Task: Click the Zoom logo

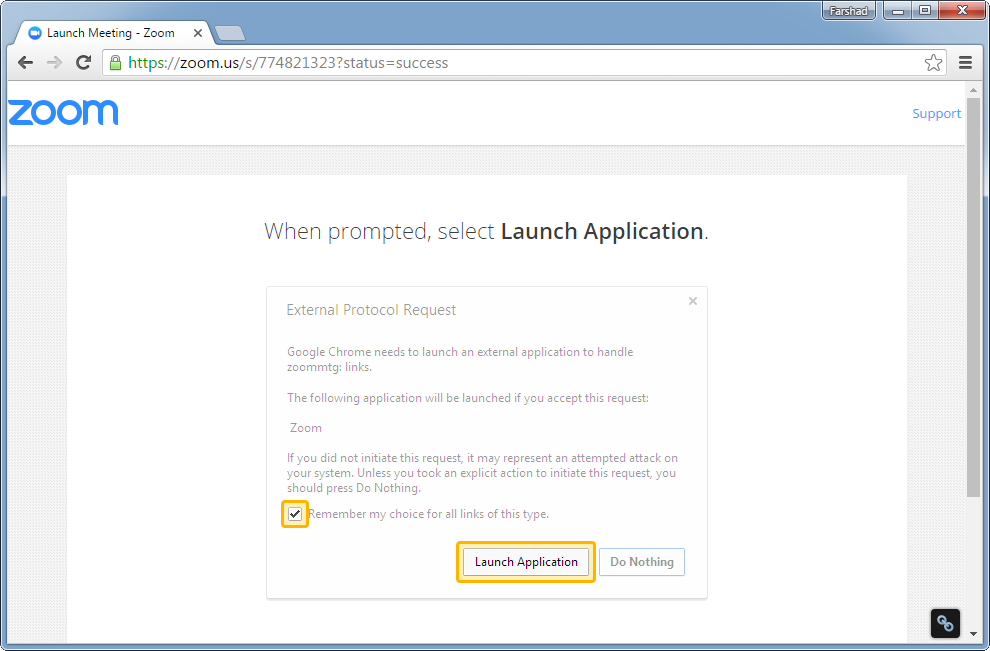Action: point(63,112)
